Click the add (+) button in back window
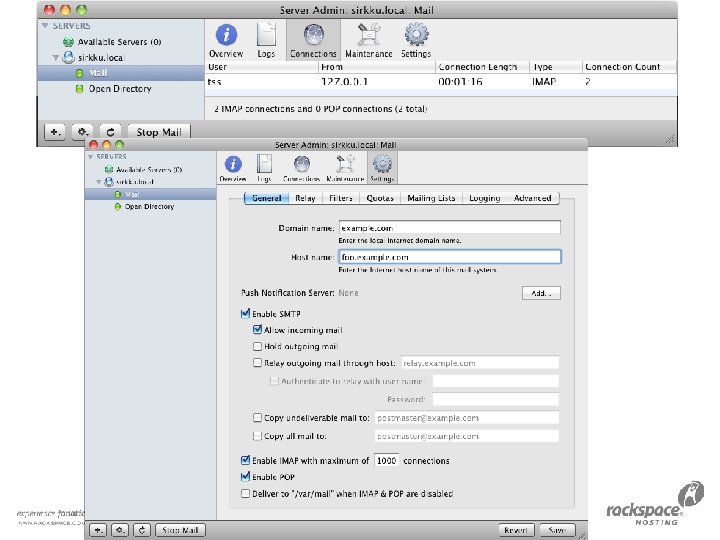This screenshot has width=720, height=540. 55,132
